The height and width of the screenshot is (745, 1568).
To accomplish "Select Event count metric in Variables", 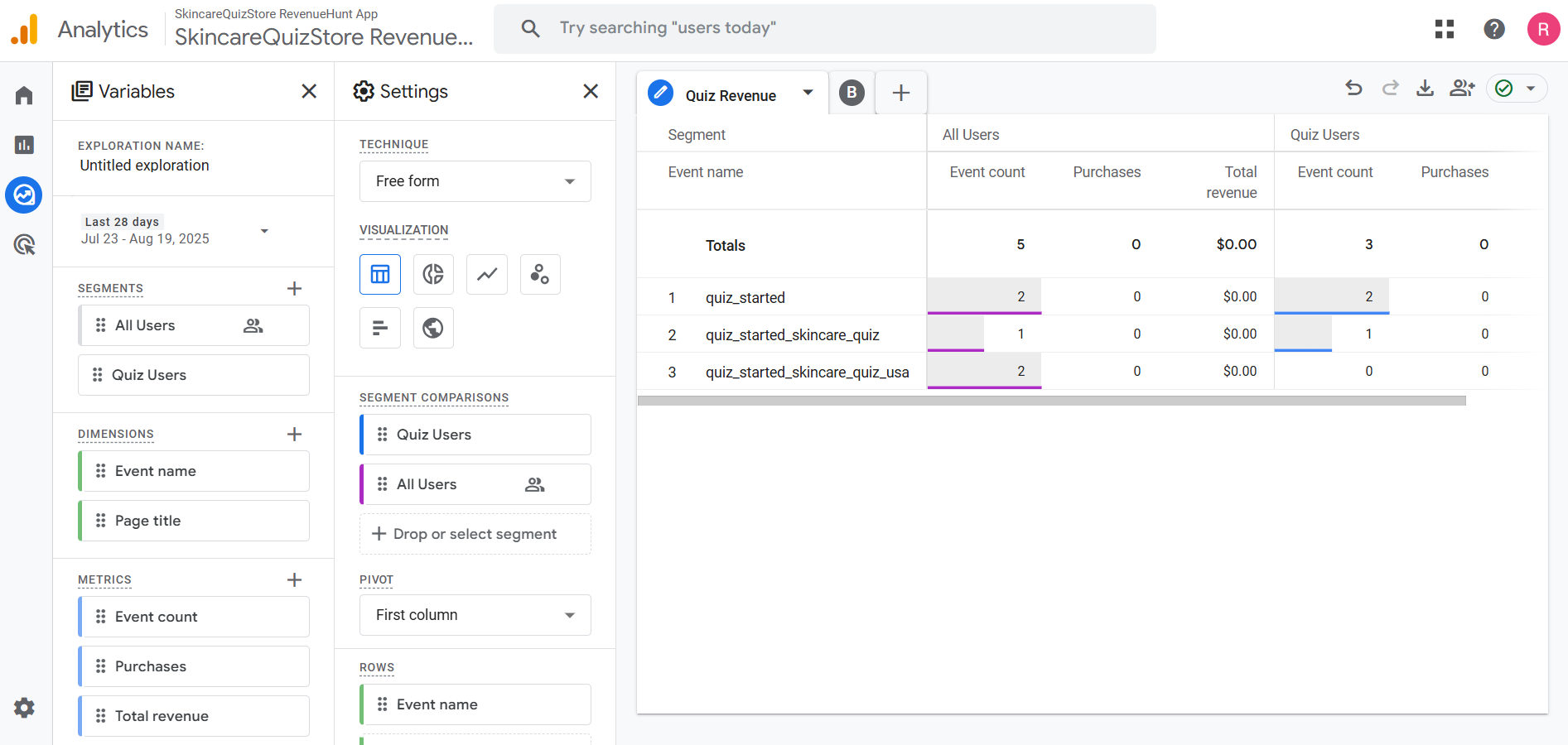I will point(194,617).
